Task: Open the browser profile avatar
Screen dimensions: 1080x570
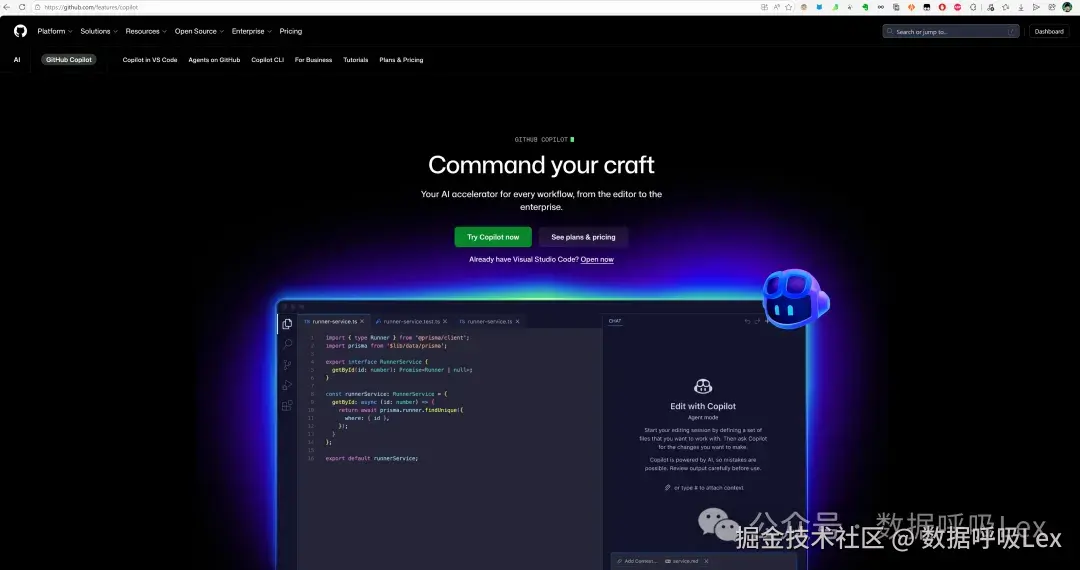Action: [x=1067, y=7]
